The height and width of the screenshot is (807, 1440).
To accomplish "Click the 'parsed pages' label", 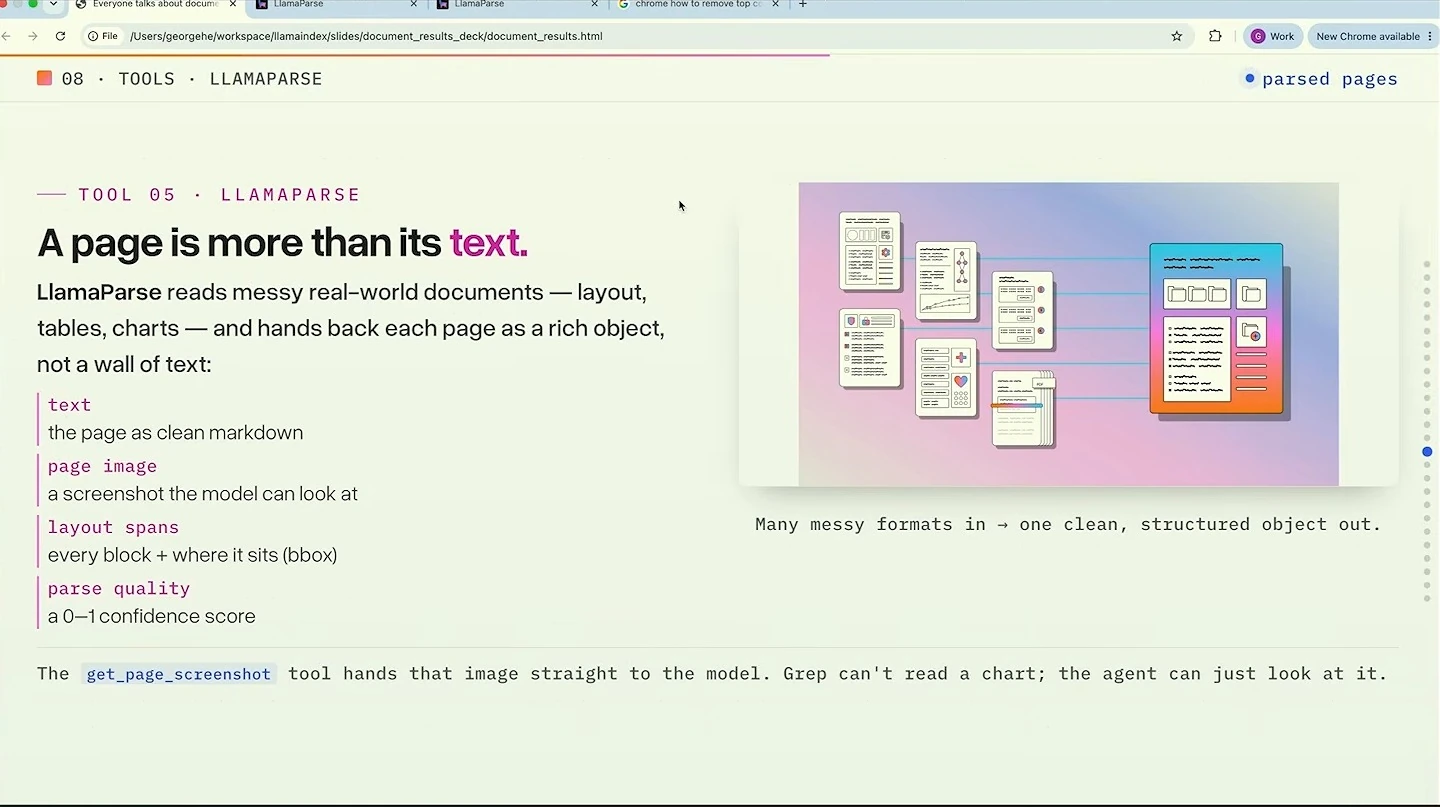I will (x=1329, y=79).
